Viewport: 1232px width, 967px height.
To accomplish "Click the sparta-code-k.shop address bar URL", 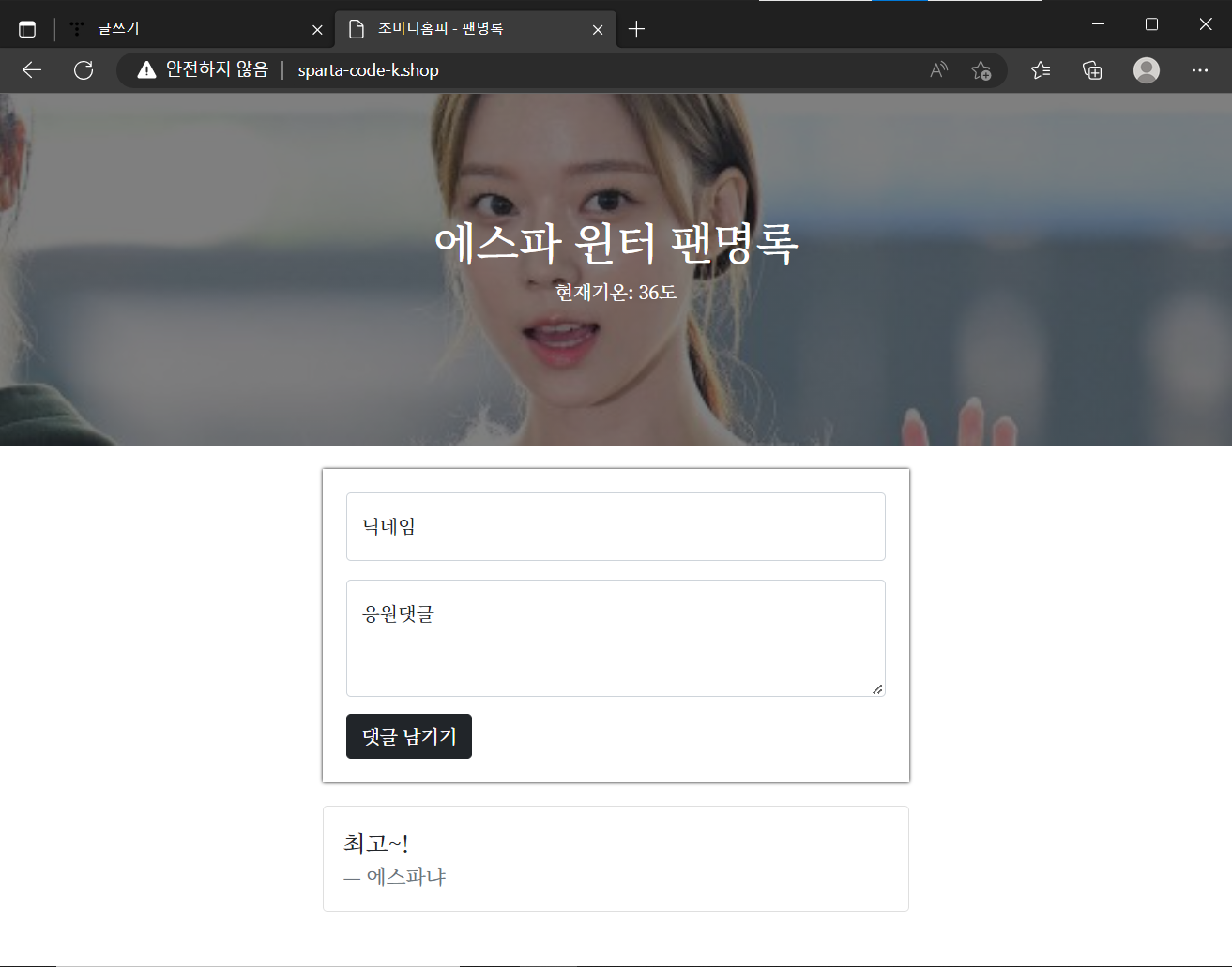I will [368, 70].
